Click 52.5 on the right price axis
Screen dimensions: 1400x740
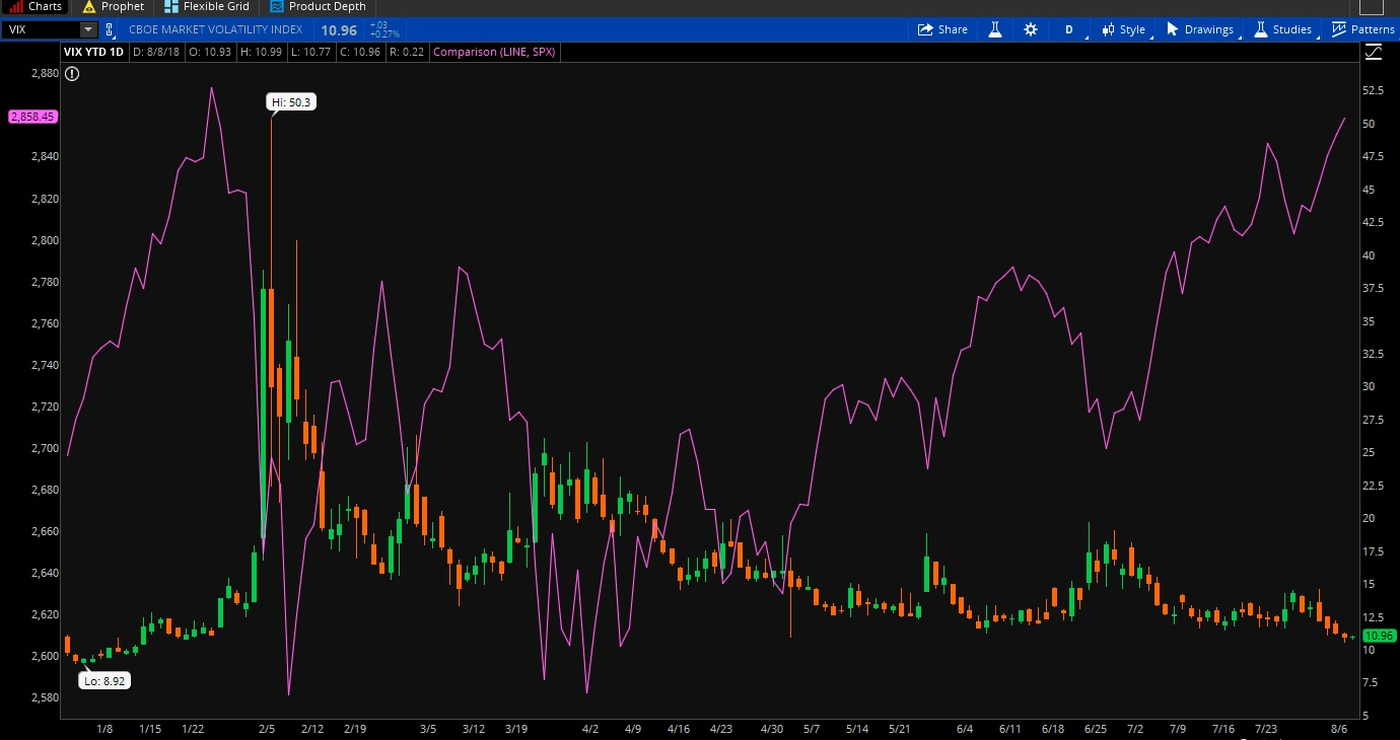click(x=1372, y=90)
